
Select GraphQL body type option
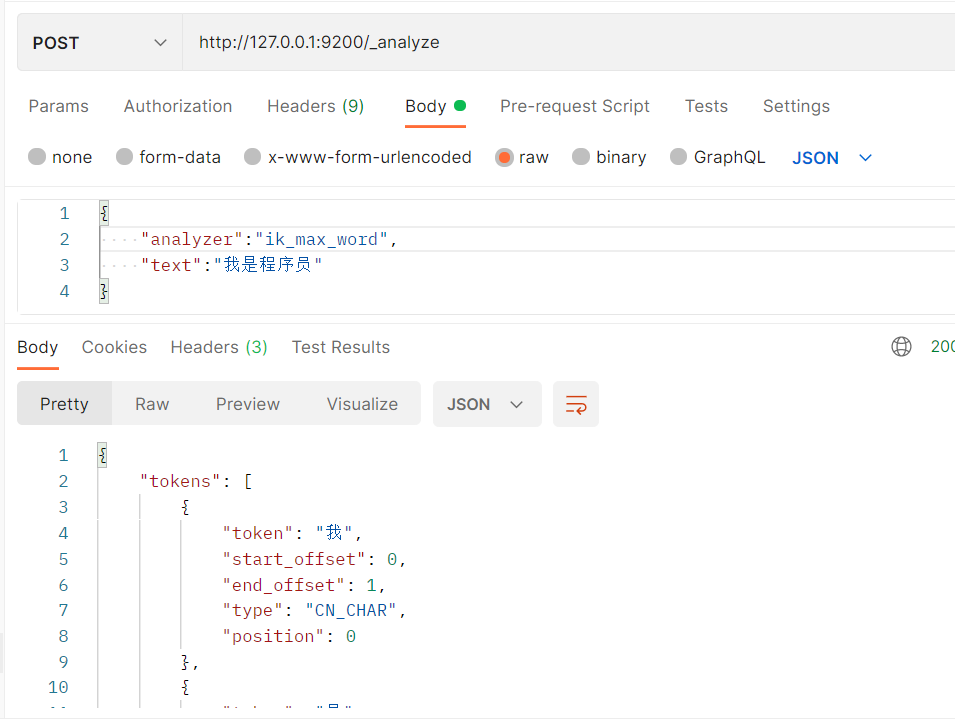[679, 157]
